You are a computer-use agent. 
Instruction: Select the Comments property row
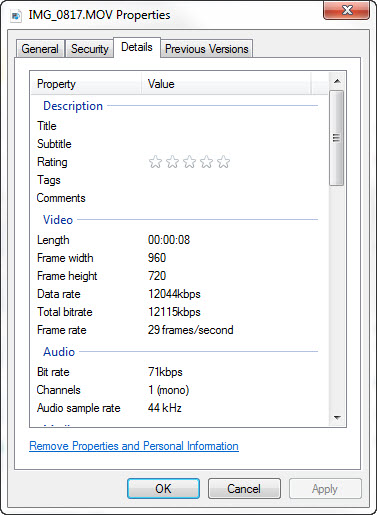(x=178, y=198)
